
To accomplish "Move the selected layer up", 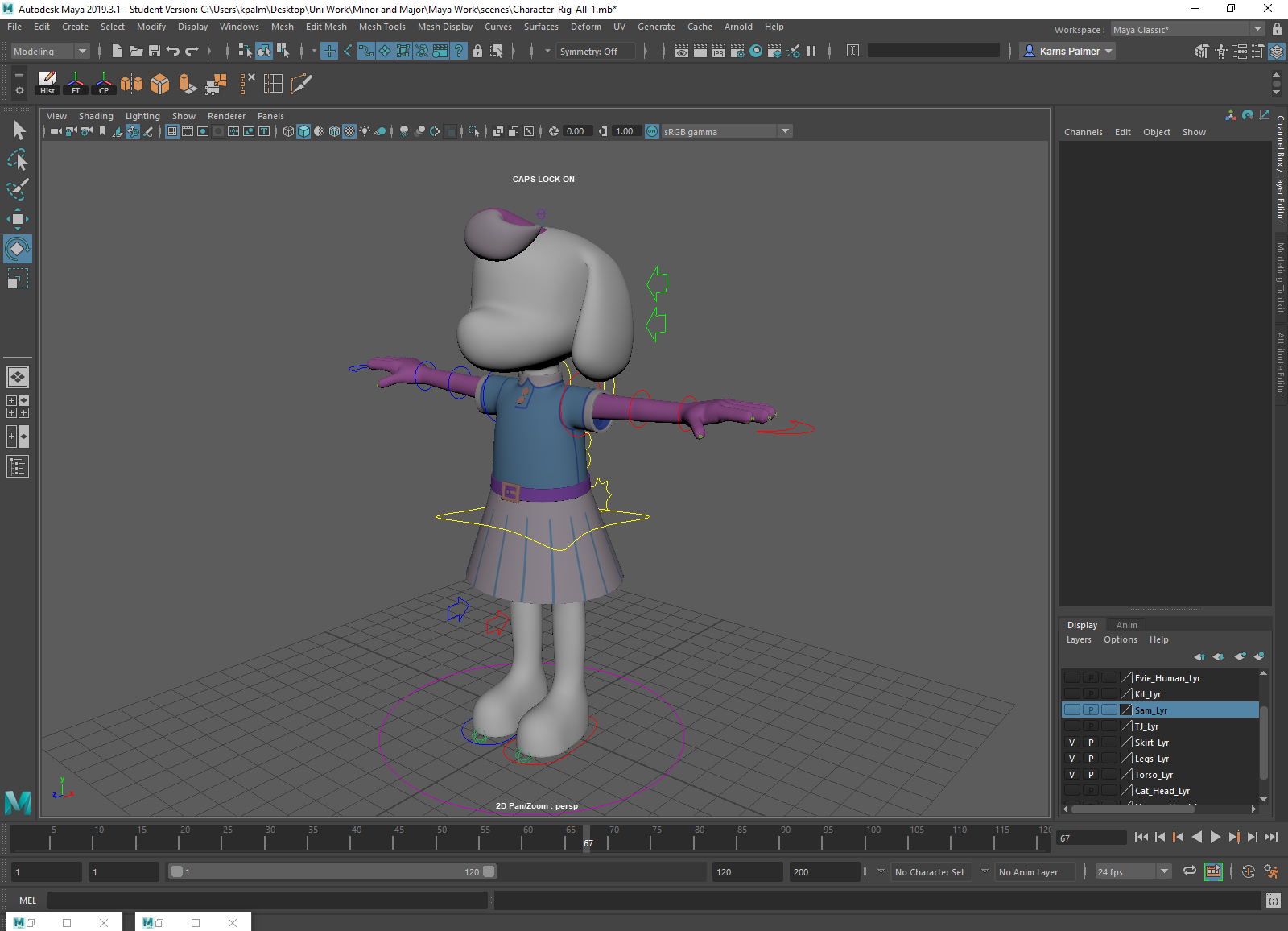I will tap(1199, 656).
